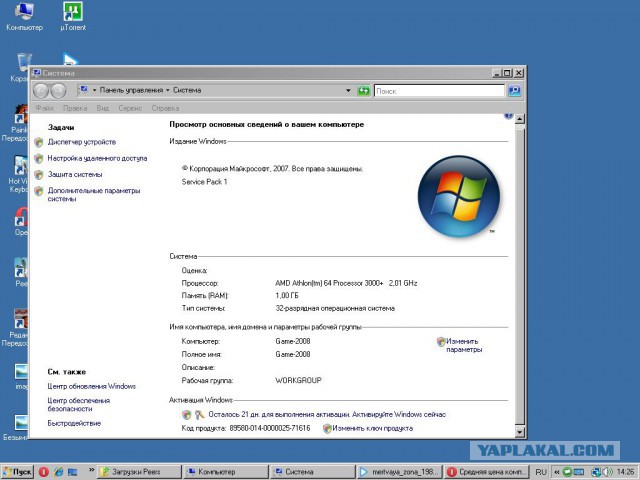Image resolution: width=640 pixels, height=480 pixels.
Task: Click the Пуск start button
Action: pos(17,472)
